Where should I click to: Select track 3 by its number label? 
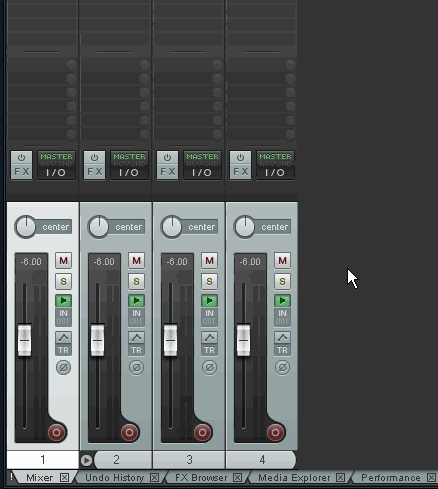(x=189, y=460)
